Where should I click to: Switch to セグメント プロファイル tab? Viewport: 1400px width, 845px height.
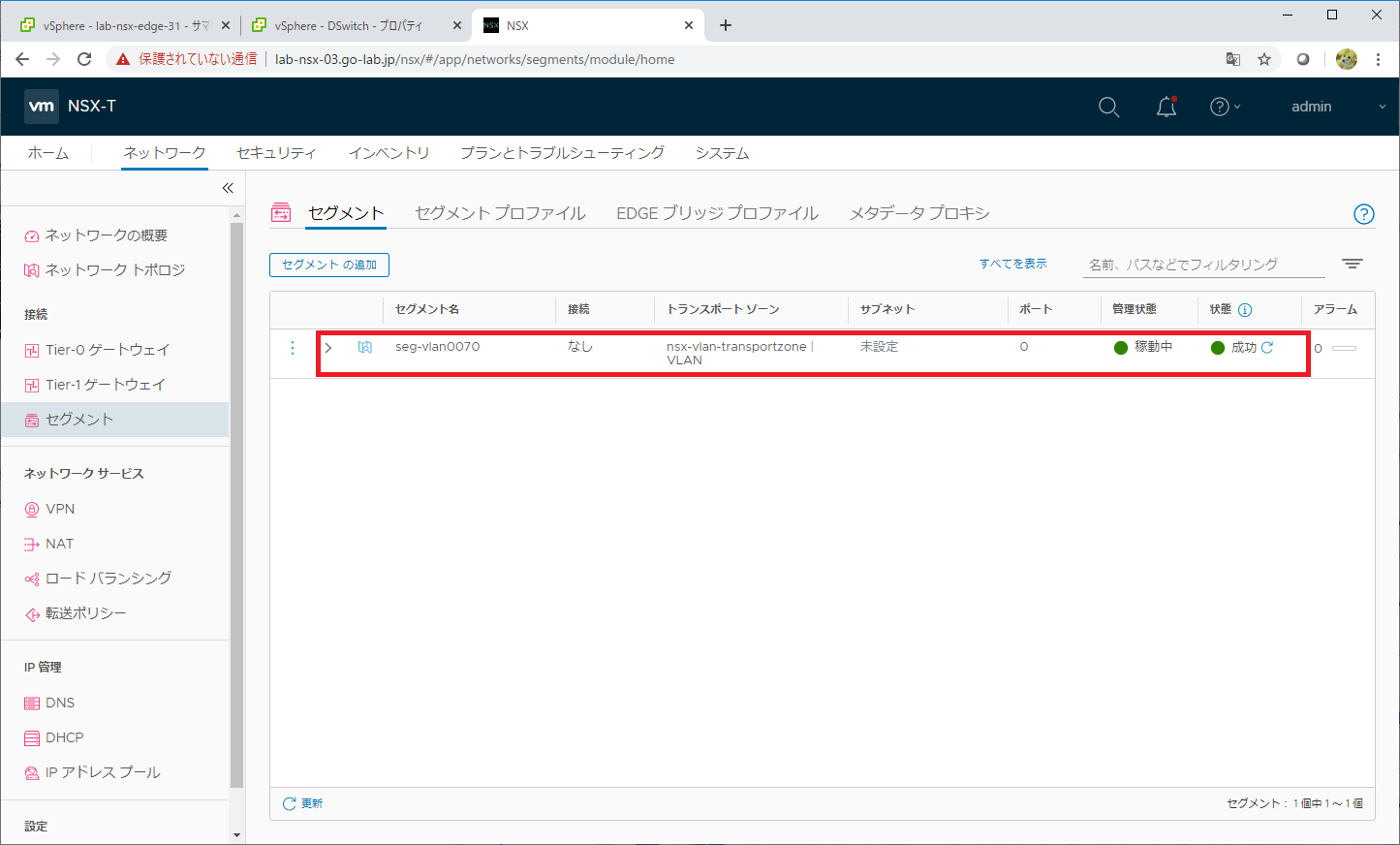tap(500, 213)
